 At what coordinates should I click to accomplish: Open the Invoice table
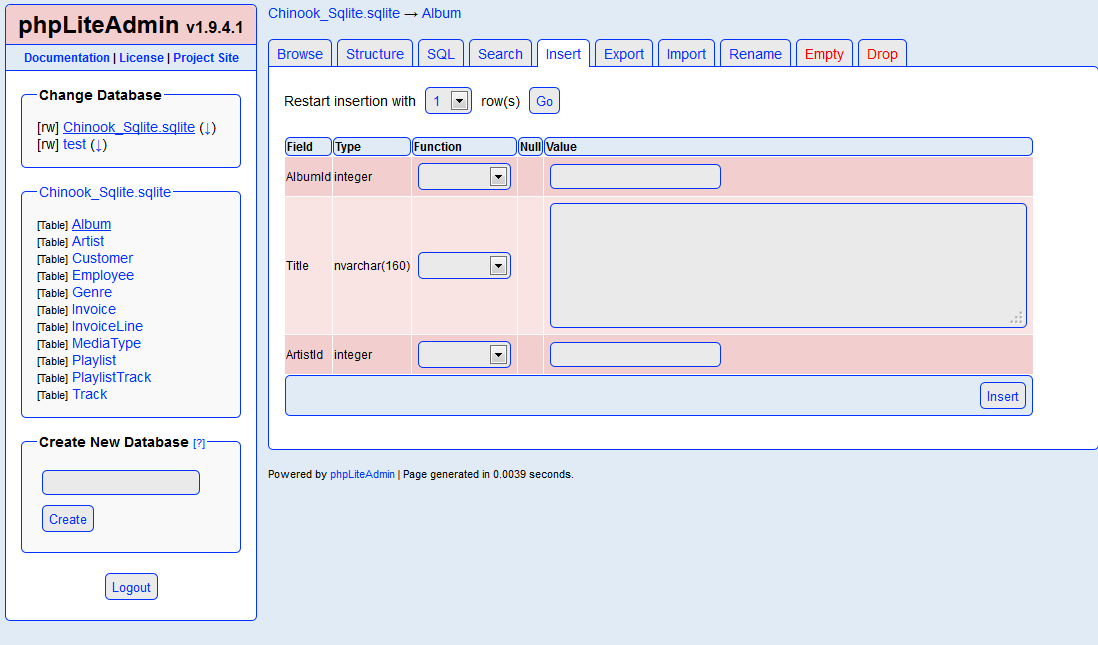(94, 309)
